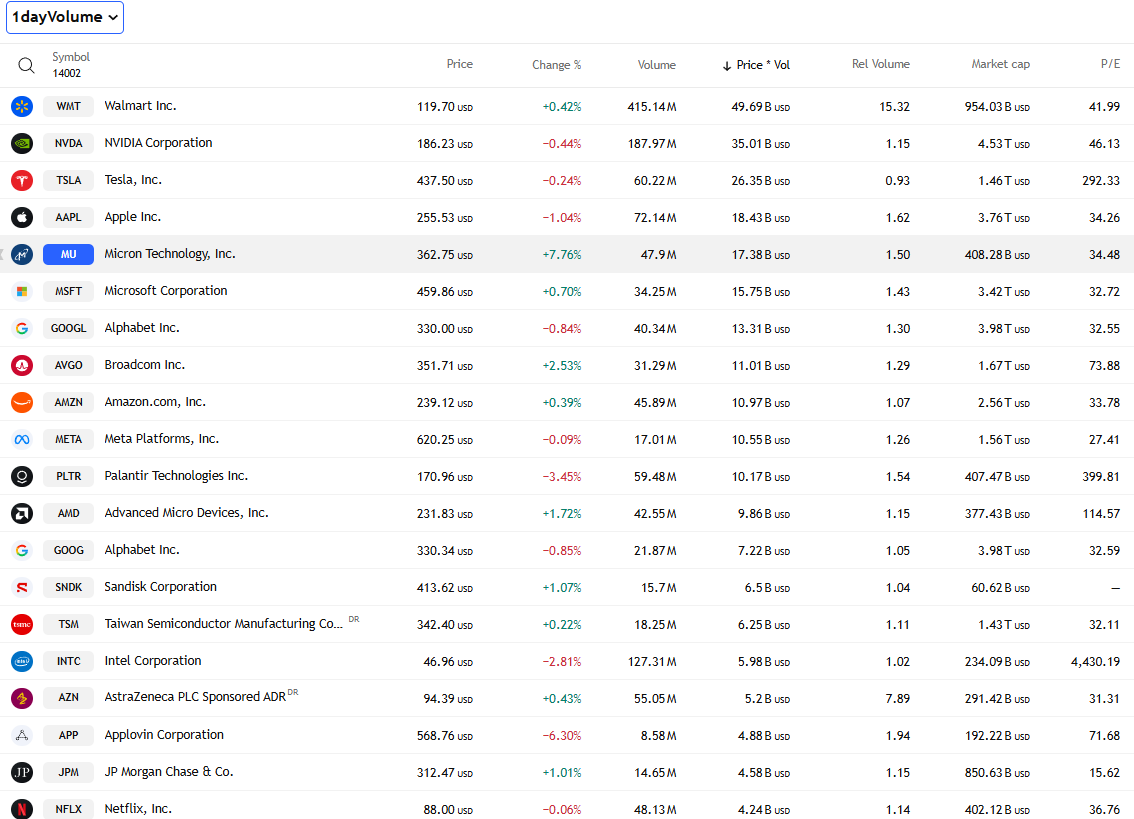Click the Tesla logo icon
Viewport: 1134px width, 819px height.
coord(22,180)
